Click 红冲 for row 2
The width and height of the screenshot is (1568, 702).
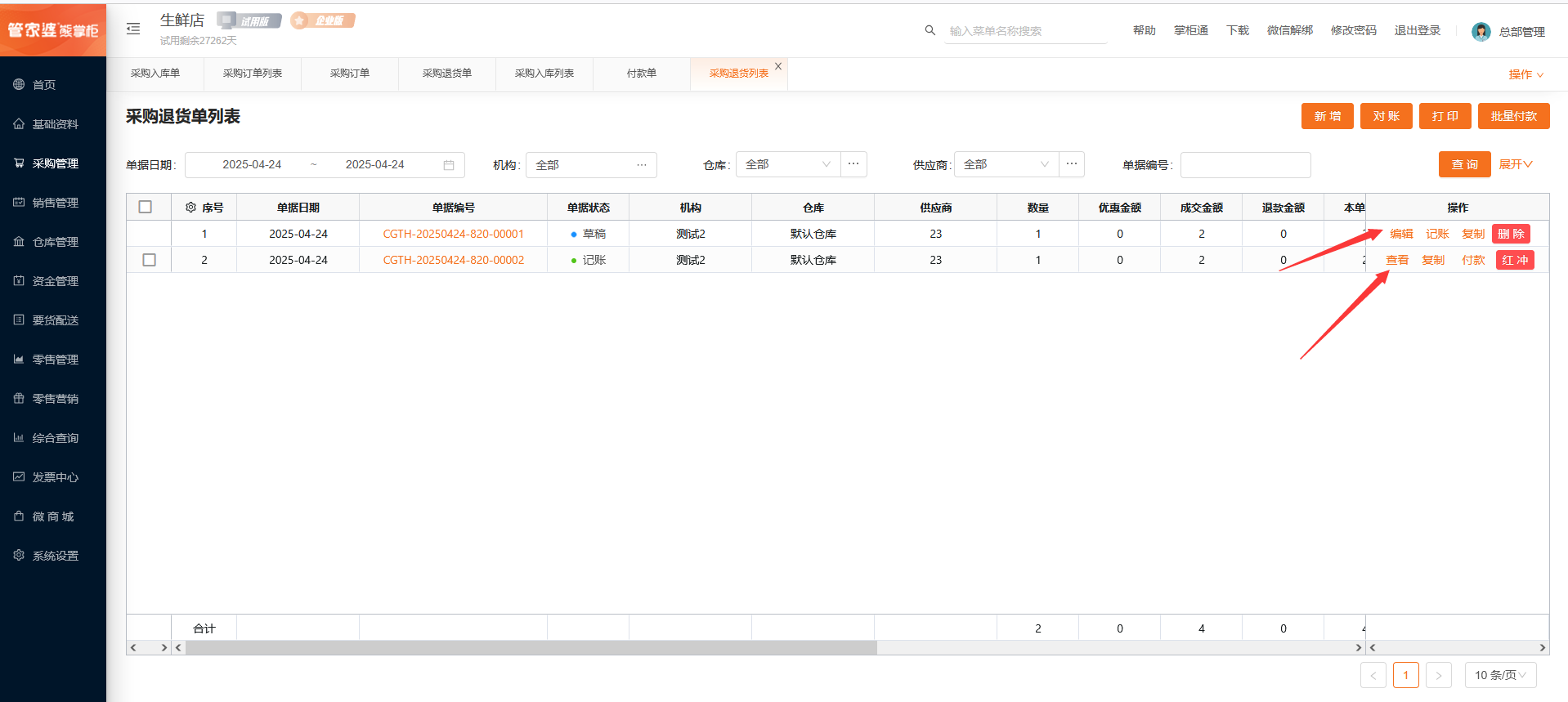tap(1515, 260)
